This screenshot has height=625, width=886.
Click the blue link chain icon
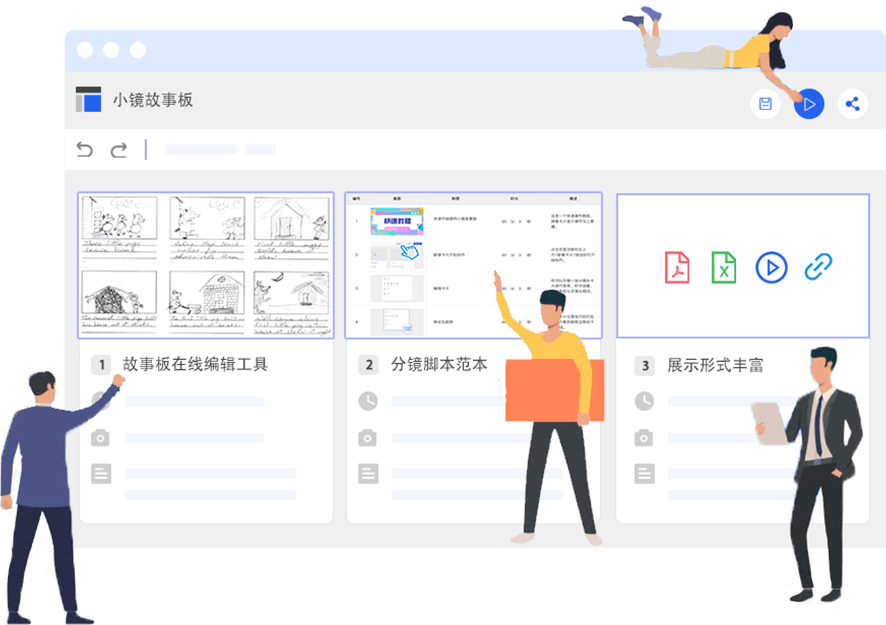(x=819, y=267)
